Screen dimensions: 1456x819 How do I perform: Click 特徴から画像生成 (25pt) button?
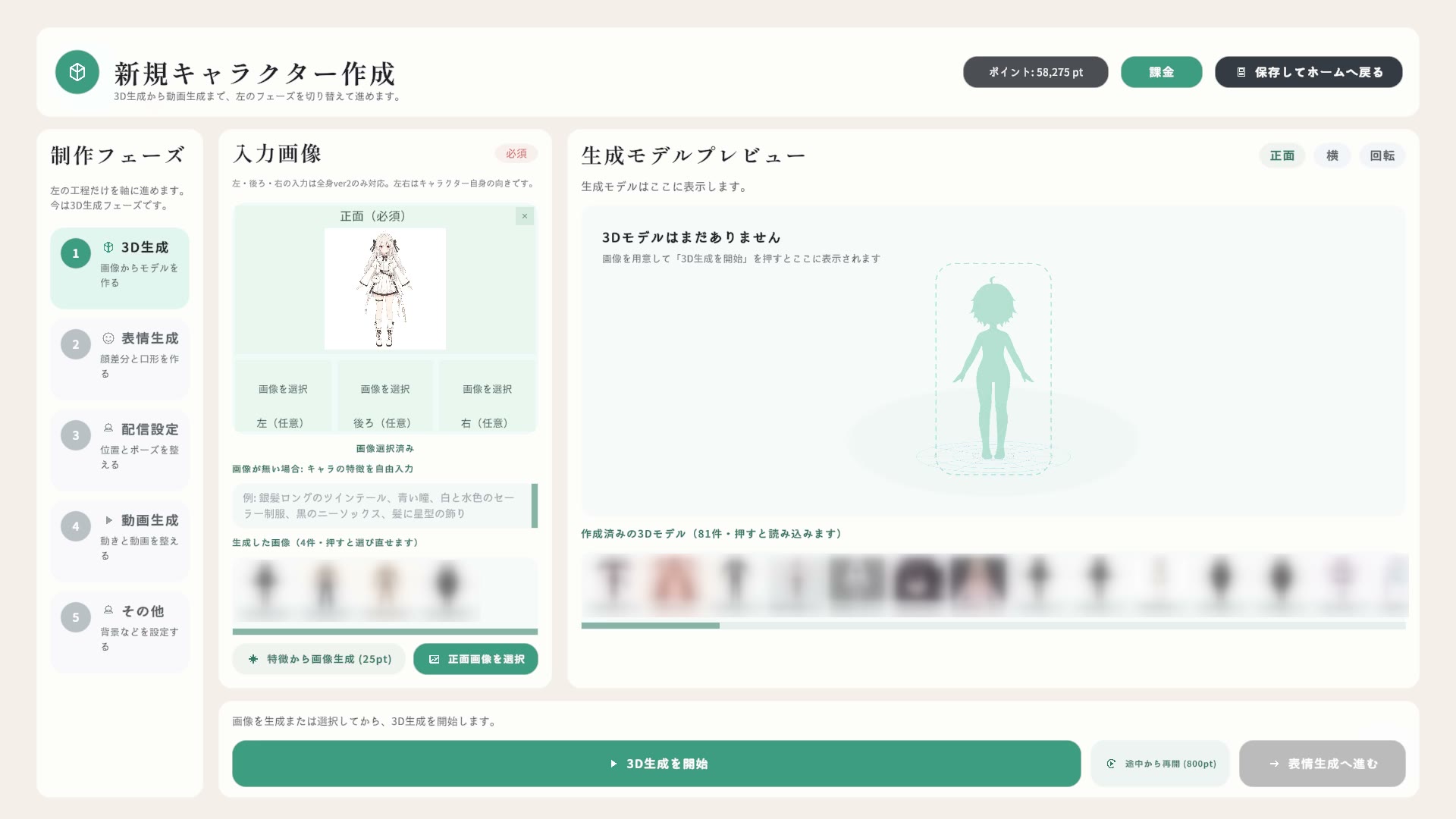pyautogui.click(x=319, y=659)
